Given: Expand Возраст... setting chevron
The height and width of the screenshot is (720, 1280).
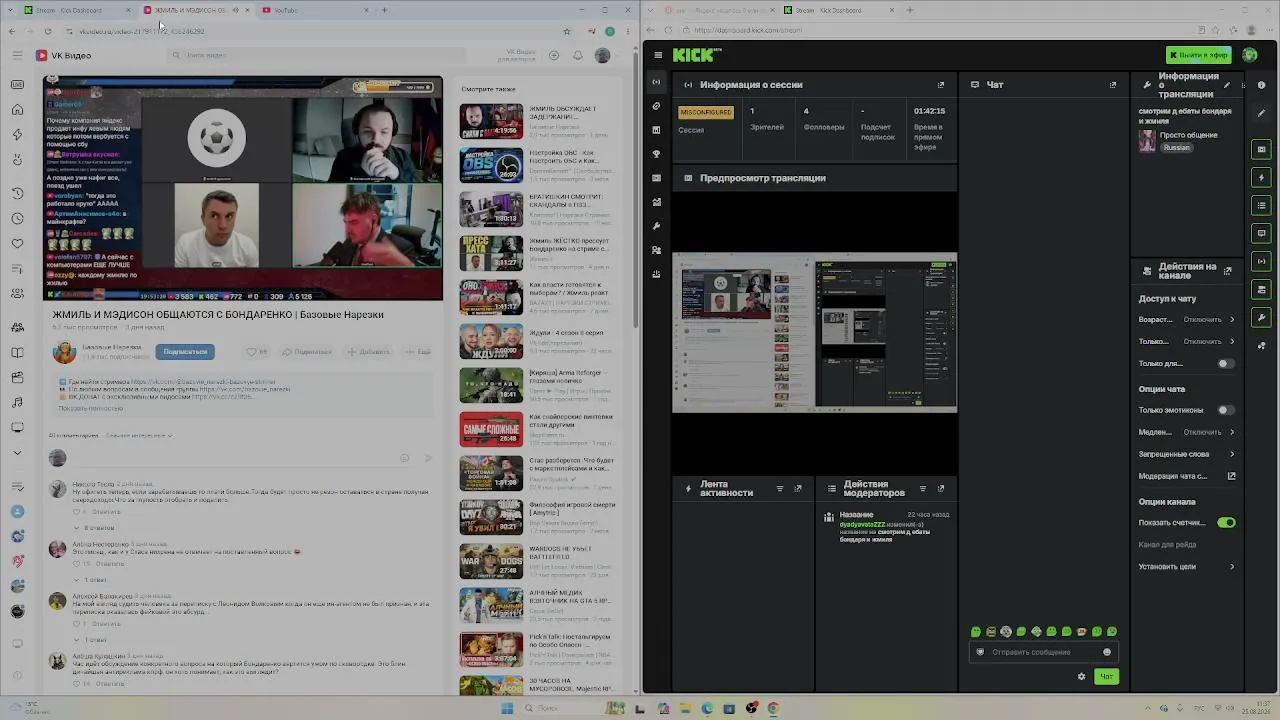Looking at the screenshot, I should tap(1232, 320).
